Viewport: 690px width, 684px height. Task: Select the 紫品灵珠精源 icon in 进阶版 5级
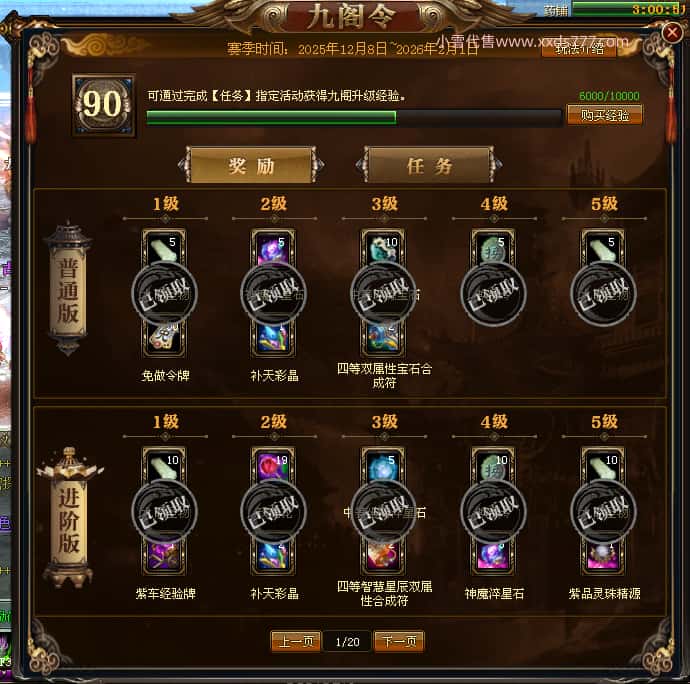click(x=603, y=556)
